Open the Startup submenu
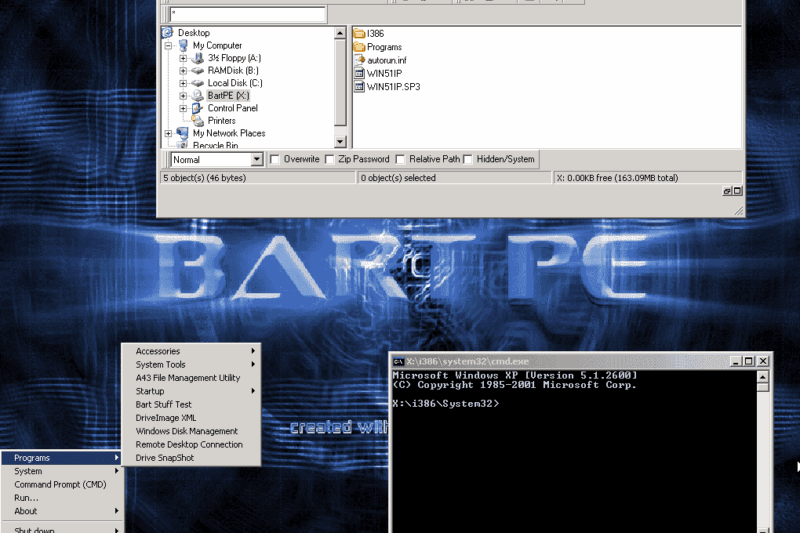This screenshot has width=800, height=533. (191, 391)
